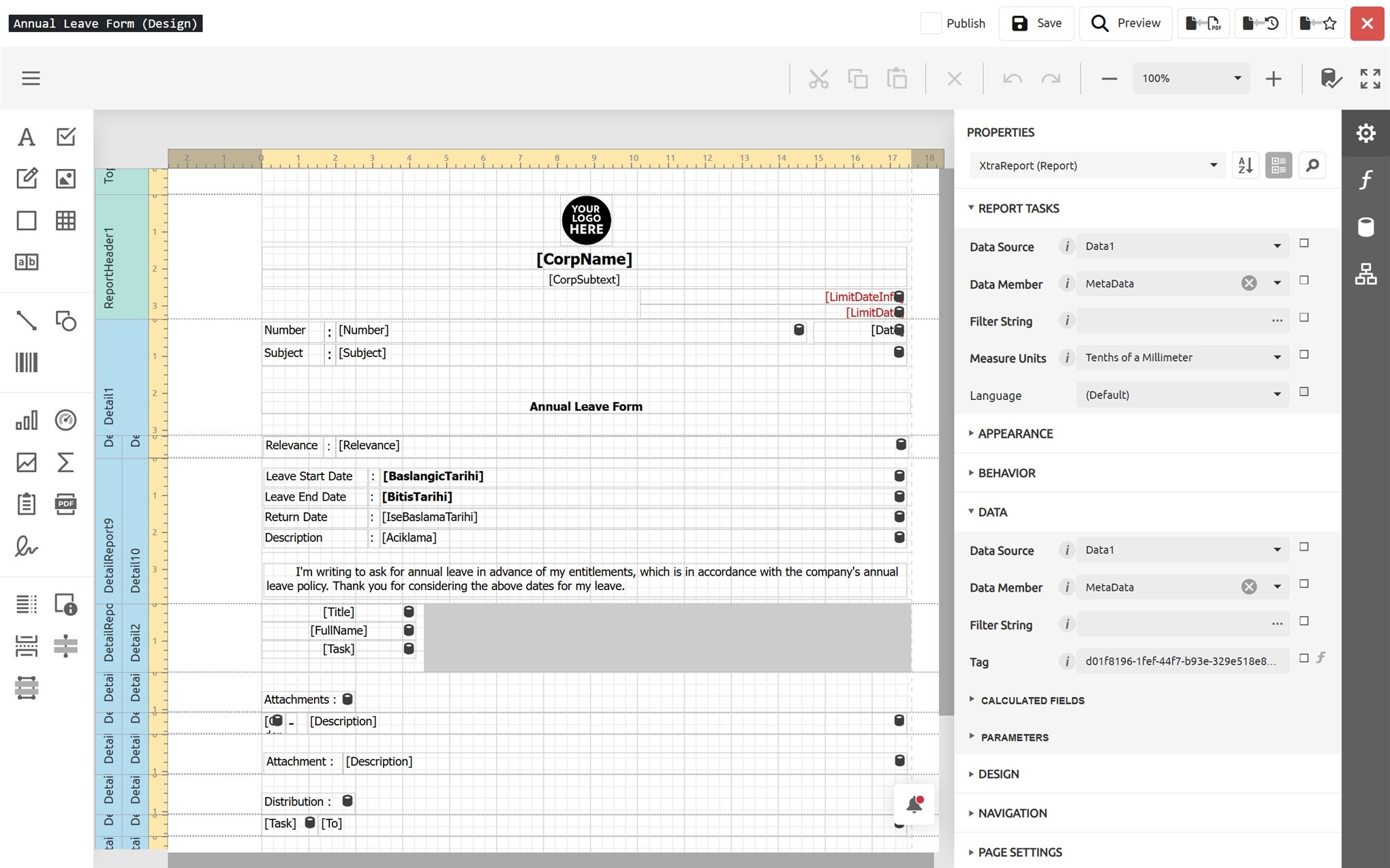This screenshot has height=868, width=1390.
Task: Choose the Gauge control tool
Action: click(x=65, y=420)
